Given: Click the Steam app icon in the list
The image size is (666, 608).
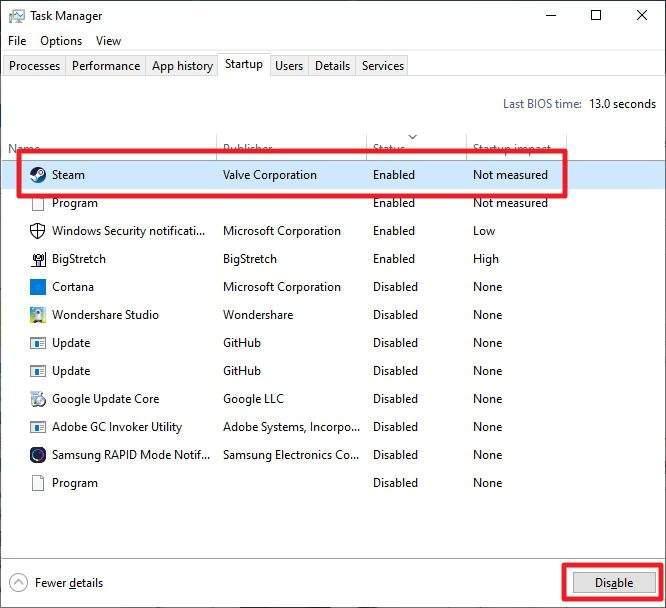Looking at the screenshot, I should [38, 175].
